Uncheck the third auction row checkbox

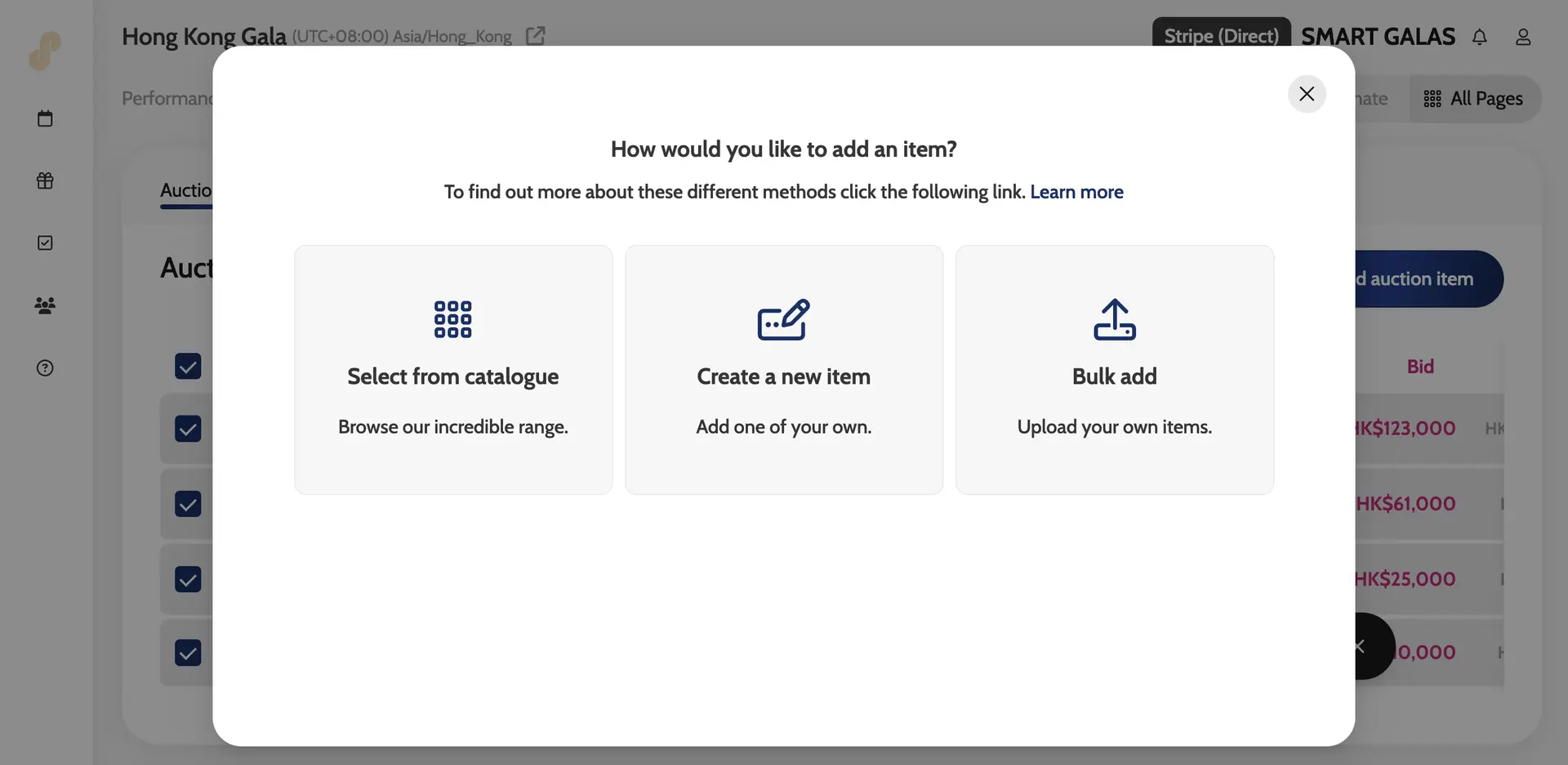[x=188, y=580]
